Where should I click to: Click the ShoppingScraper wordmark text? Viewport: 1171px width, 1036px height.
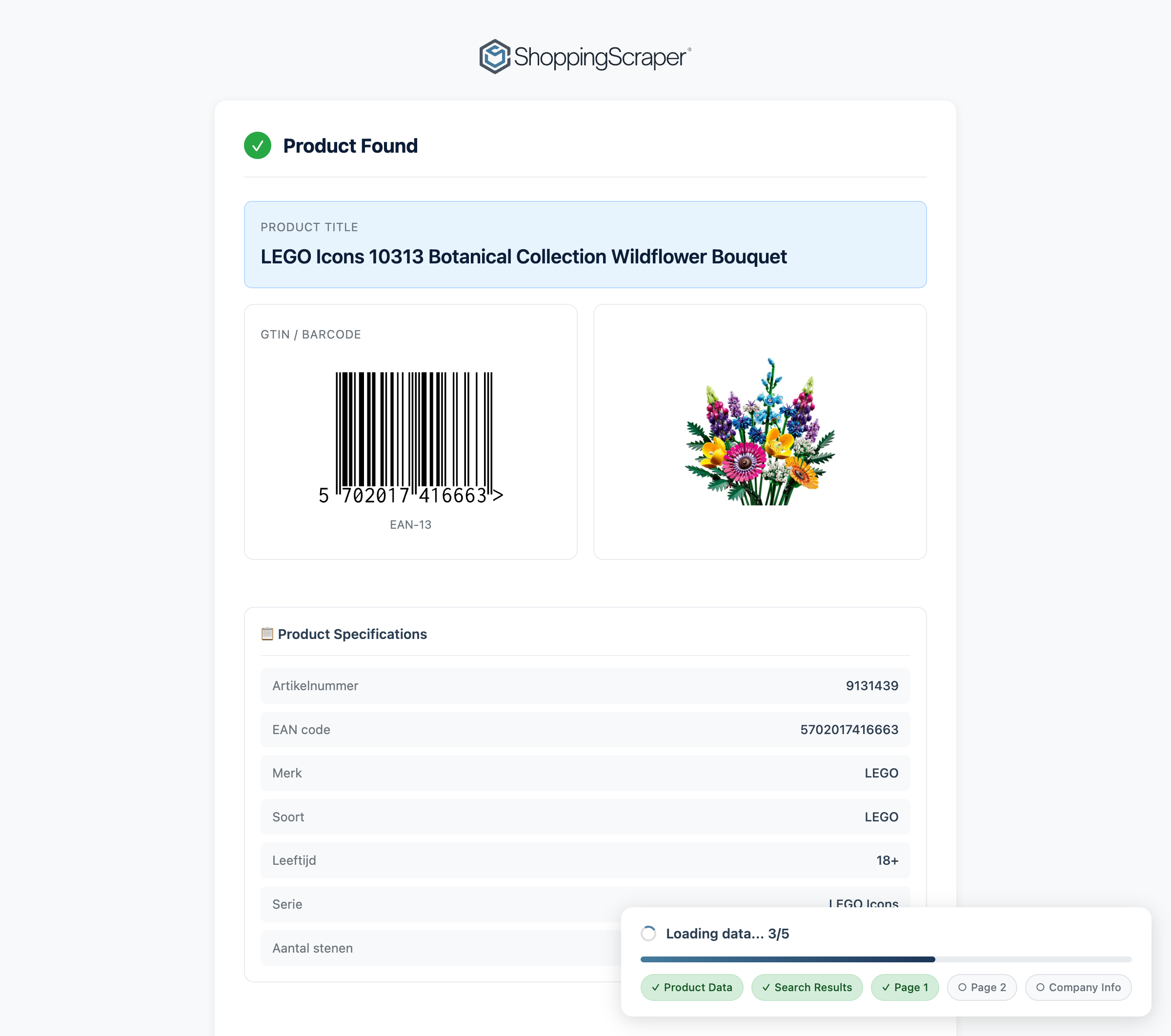pyautogui.click(x=600, y=57)
